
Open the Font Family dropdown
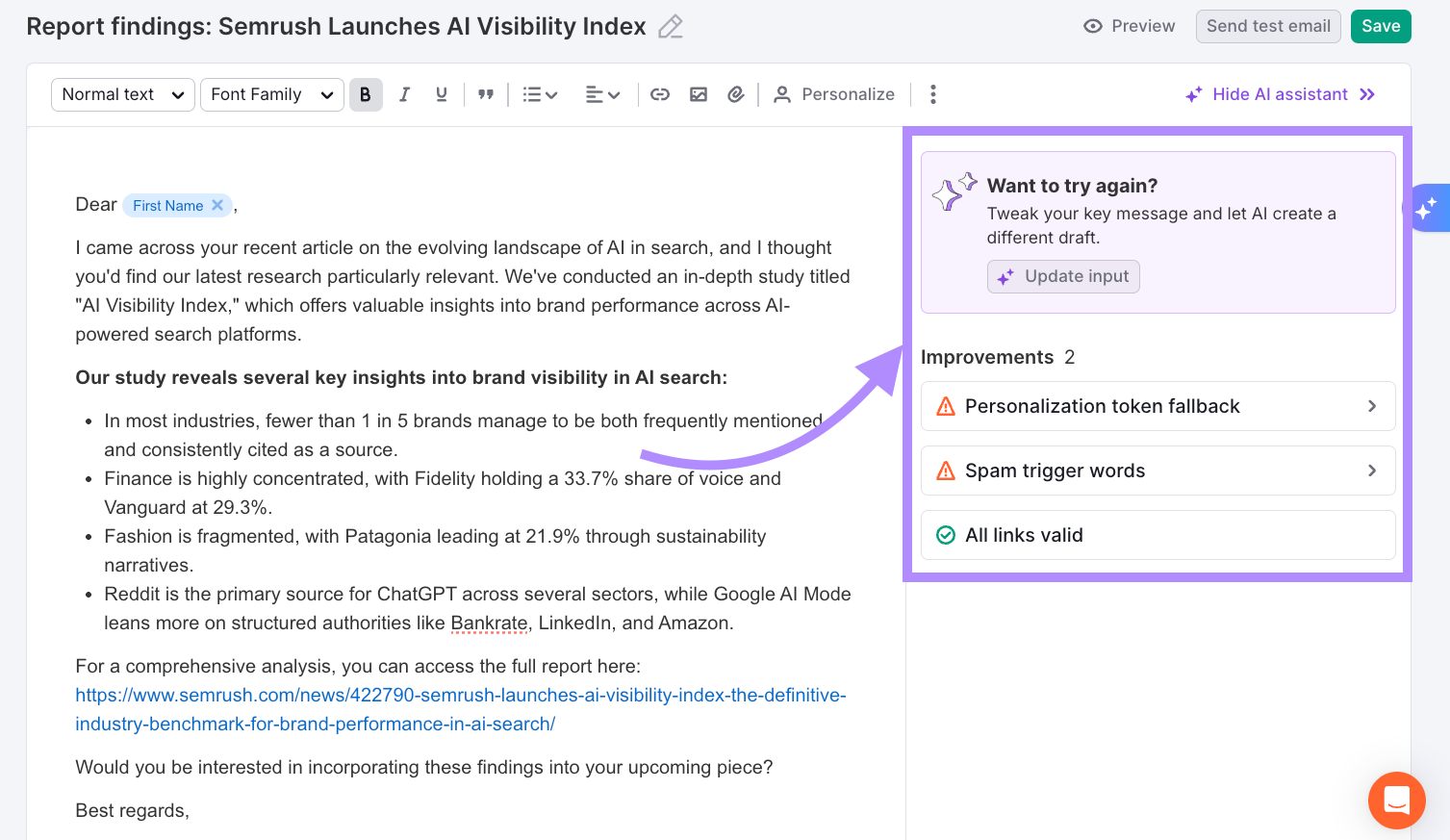271,93
